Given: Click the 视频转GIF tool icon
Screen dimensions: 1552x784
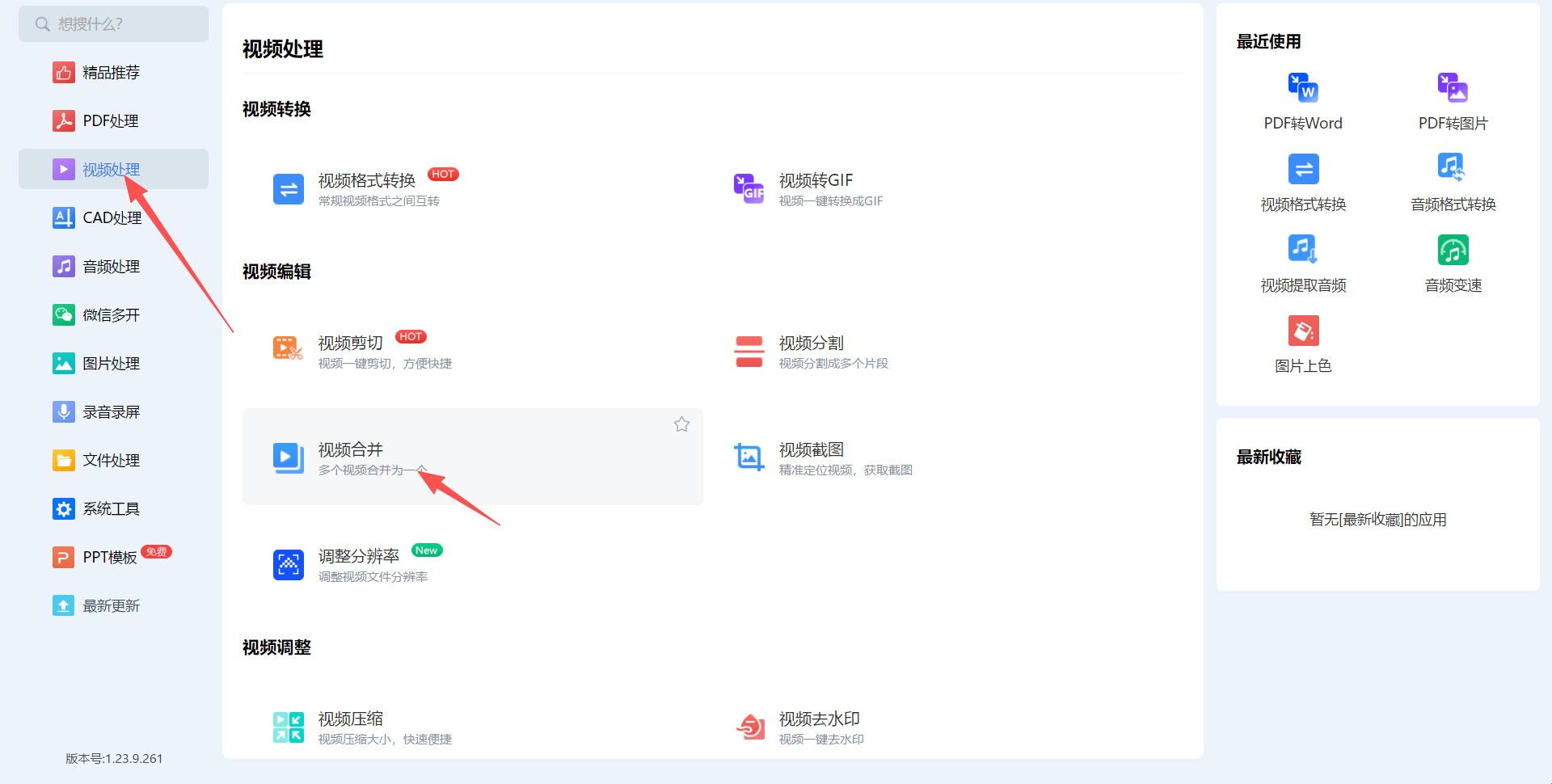Looking at the screenshot, I should coord(749,189).
